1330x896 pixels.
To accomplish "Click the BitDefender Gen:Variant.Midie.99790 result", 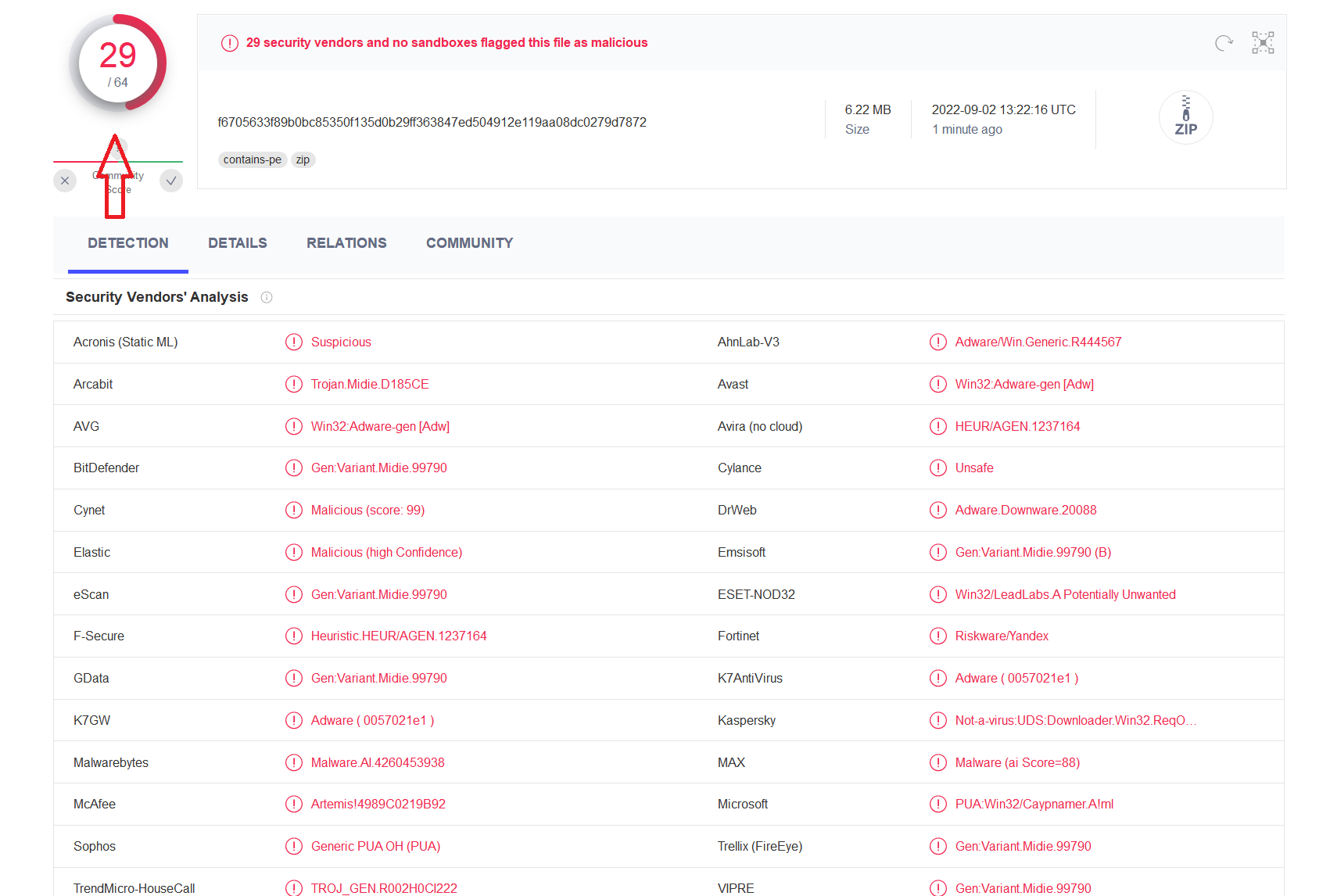I will point(379,468).
